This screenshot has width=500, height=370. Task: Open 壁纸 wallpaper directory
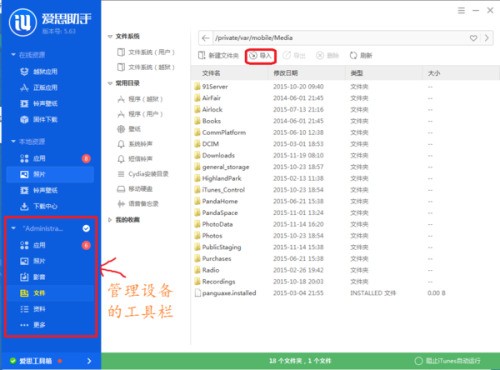[129, 129]
